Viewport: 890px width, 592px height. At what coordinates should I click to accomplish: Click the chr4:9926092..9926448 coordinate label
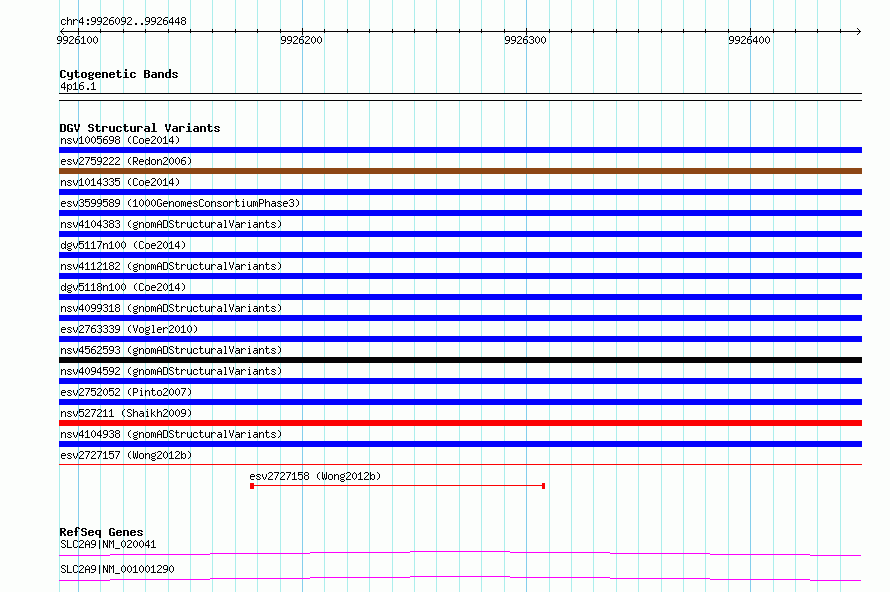coord(123,21)
